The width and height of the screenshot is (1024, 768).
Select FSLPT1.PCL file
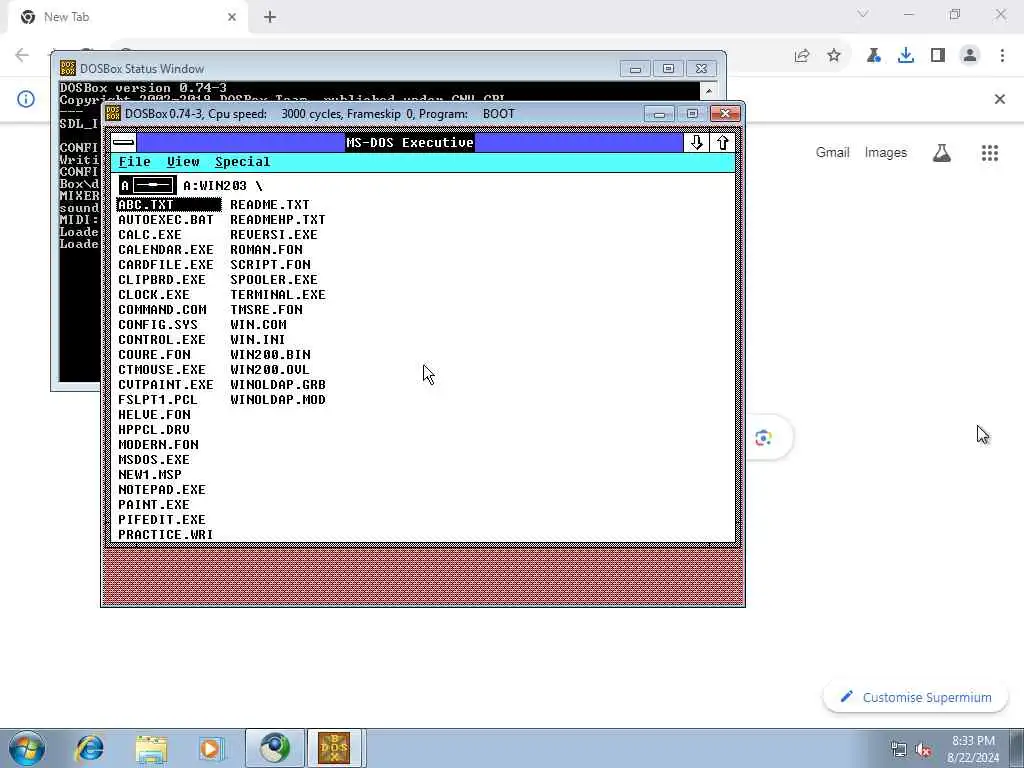(x=158, y=400)
